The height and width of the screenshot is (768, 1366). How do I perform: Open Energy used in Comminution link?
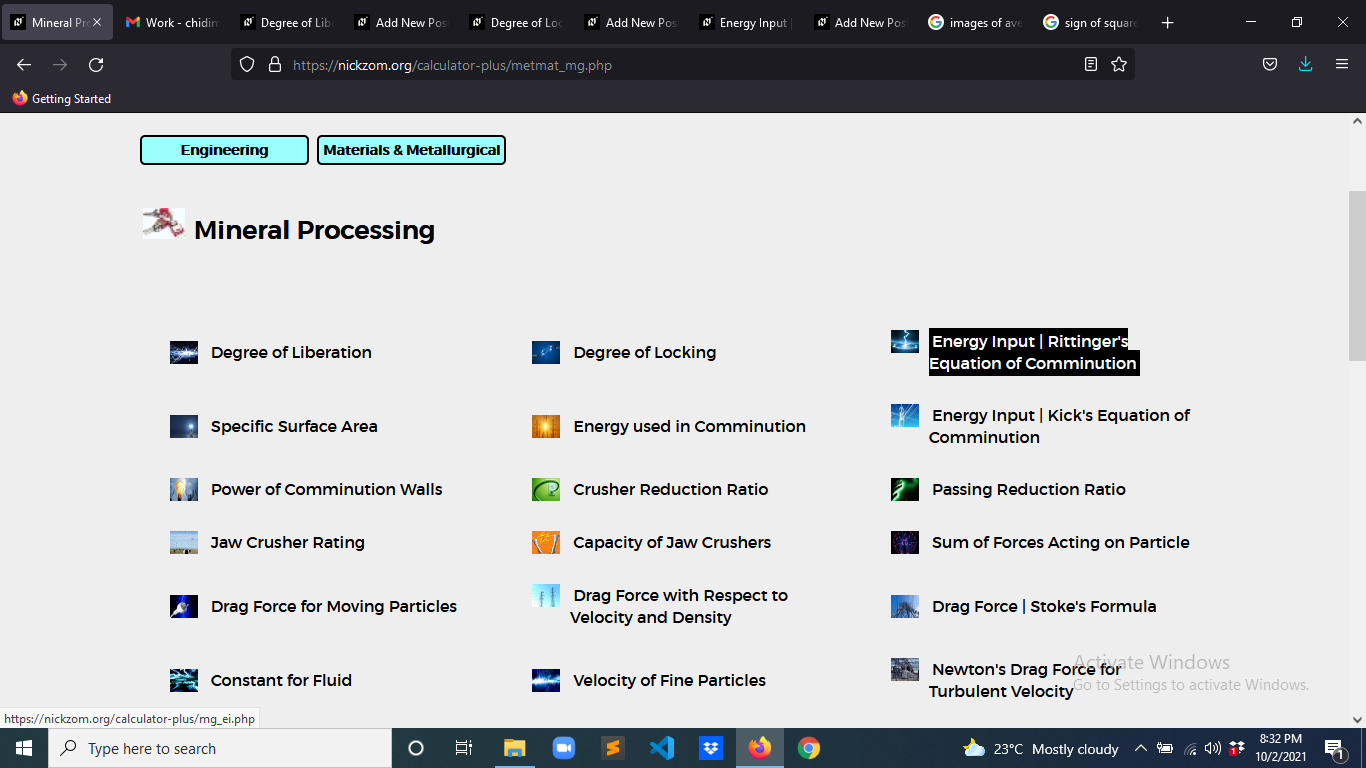pos(689,426)
